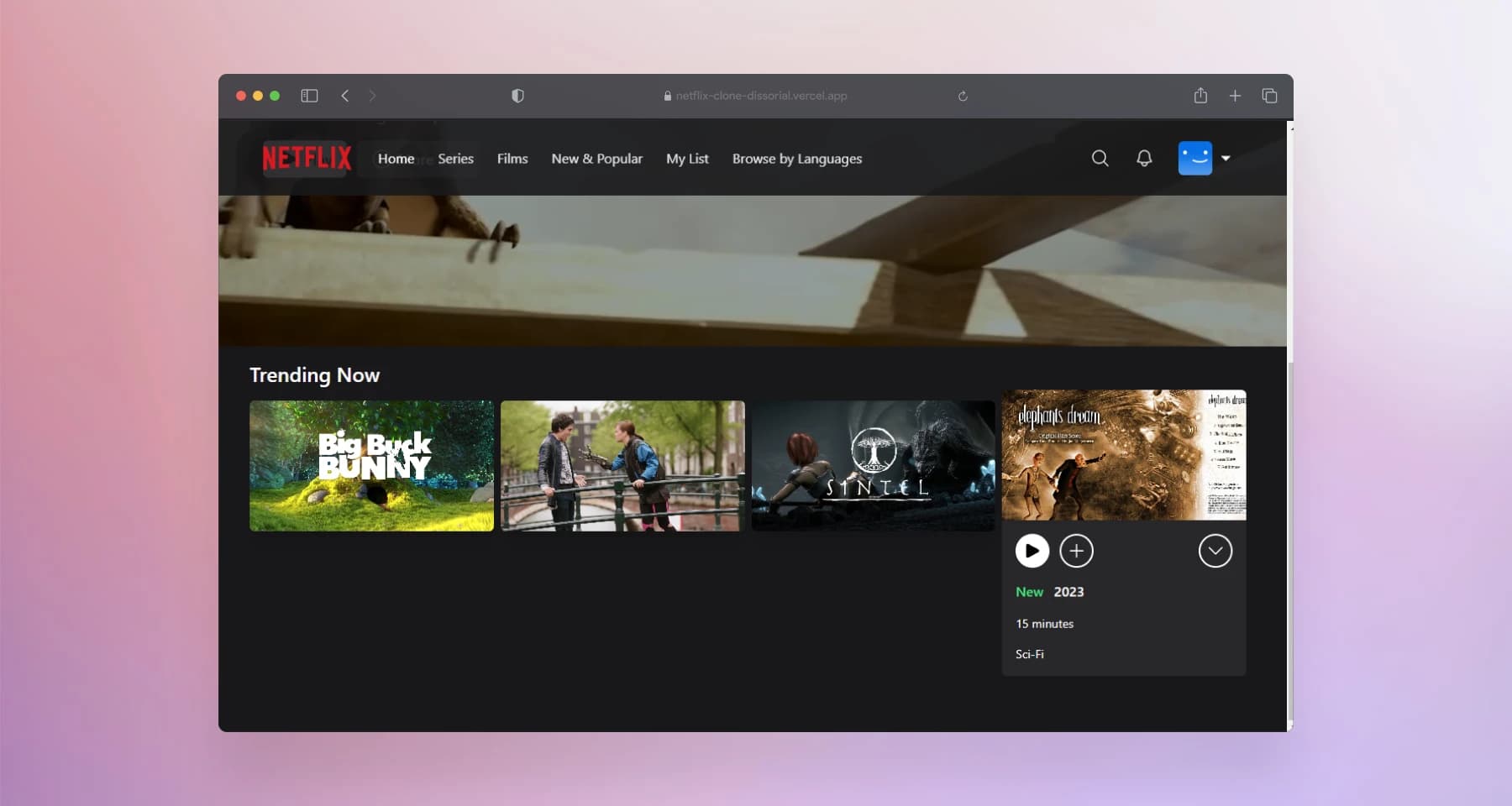The height and width of the screenshot is (806, 1512).
Task: Click the Sci-Fi genre text
Action: tap(1029, 654)
